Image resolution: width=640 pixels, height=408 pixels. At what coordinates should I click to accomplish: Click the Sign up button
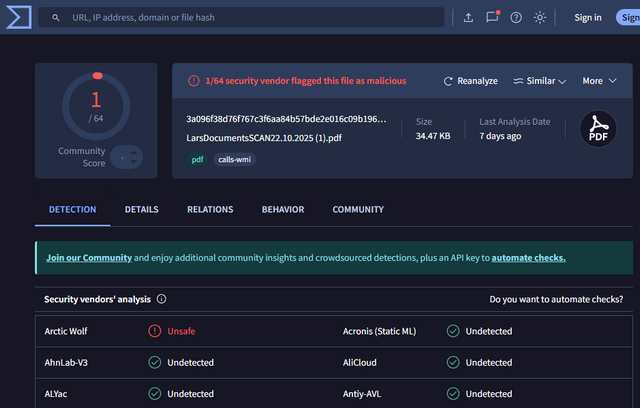point(629,18)
